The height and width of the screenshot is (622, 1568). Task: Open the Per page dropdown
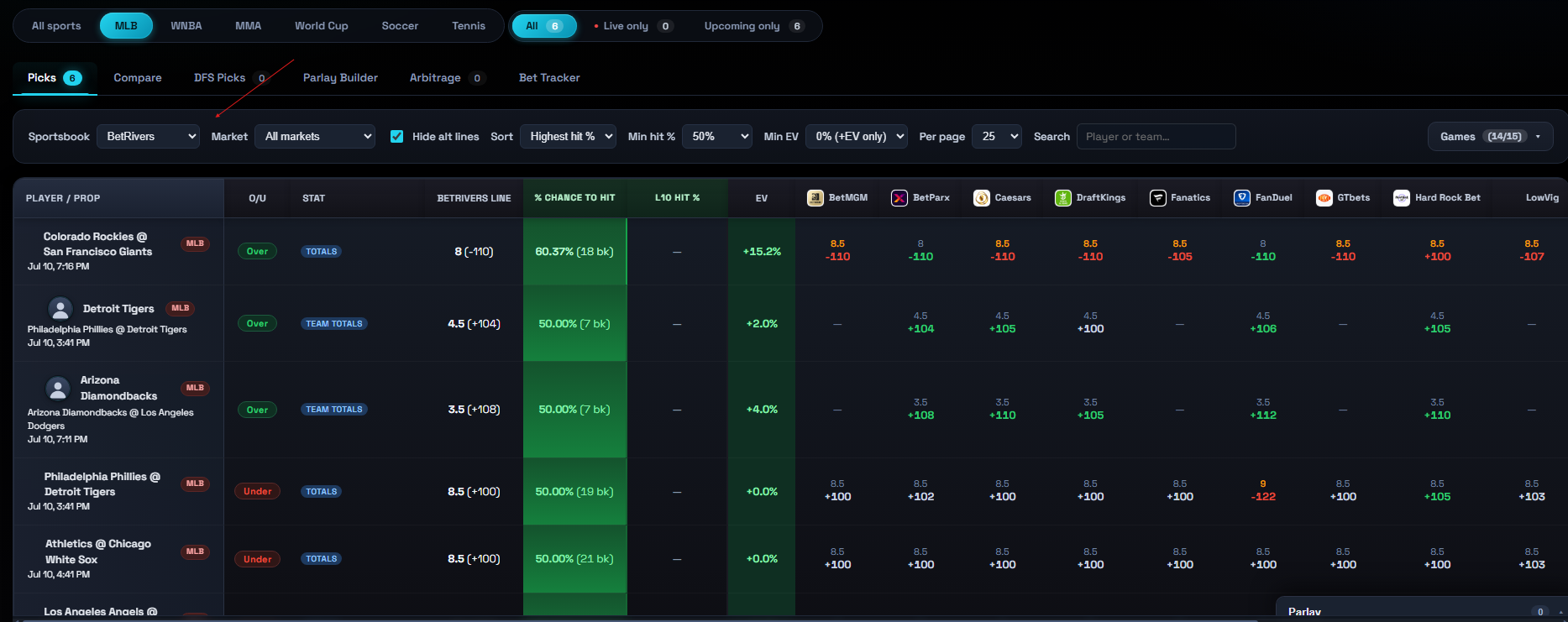[997, 136]
